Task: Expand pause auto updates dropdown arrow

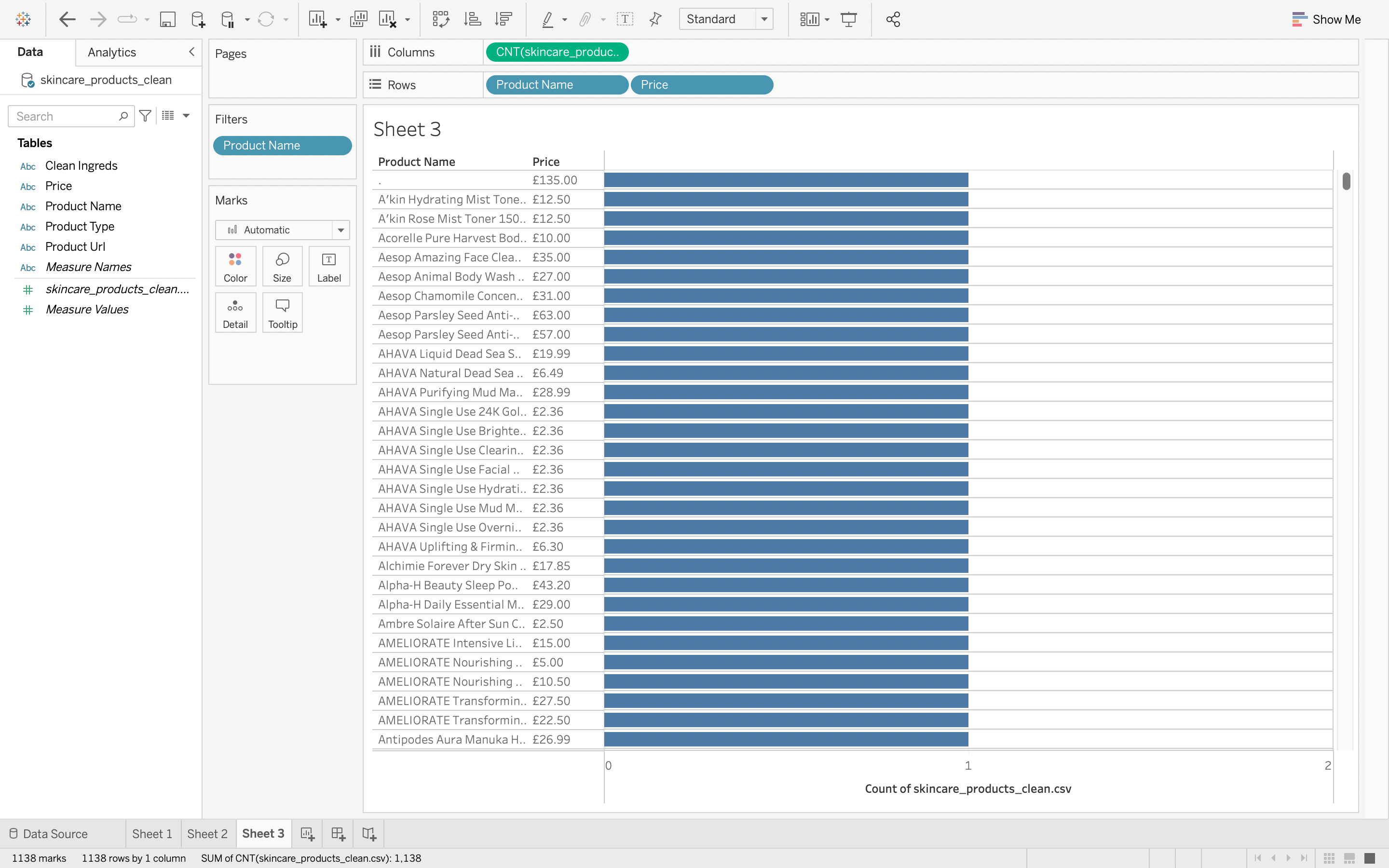Action: 247,19
